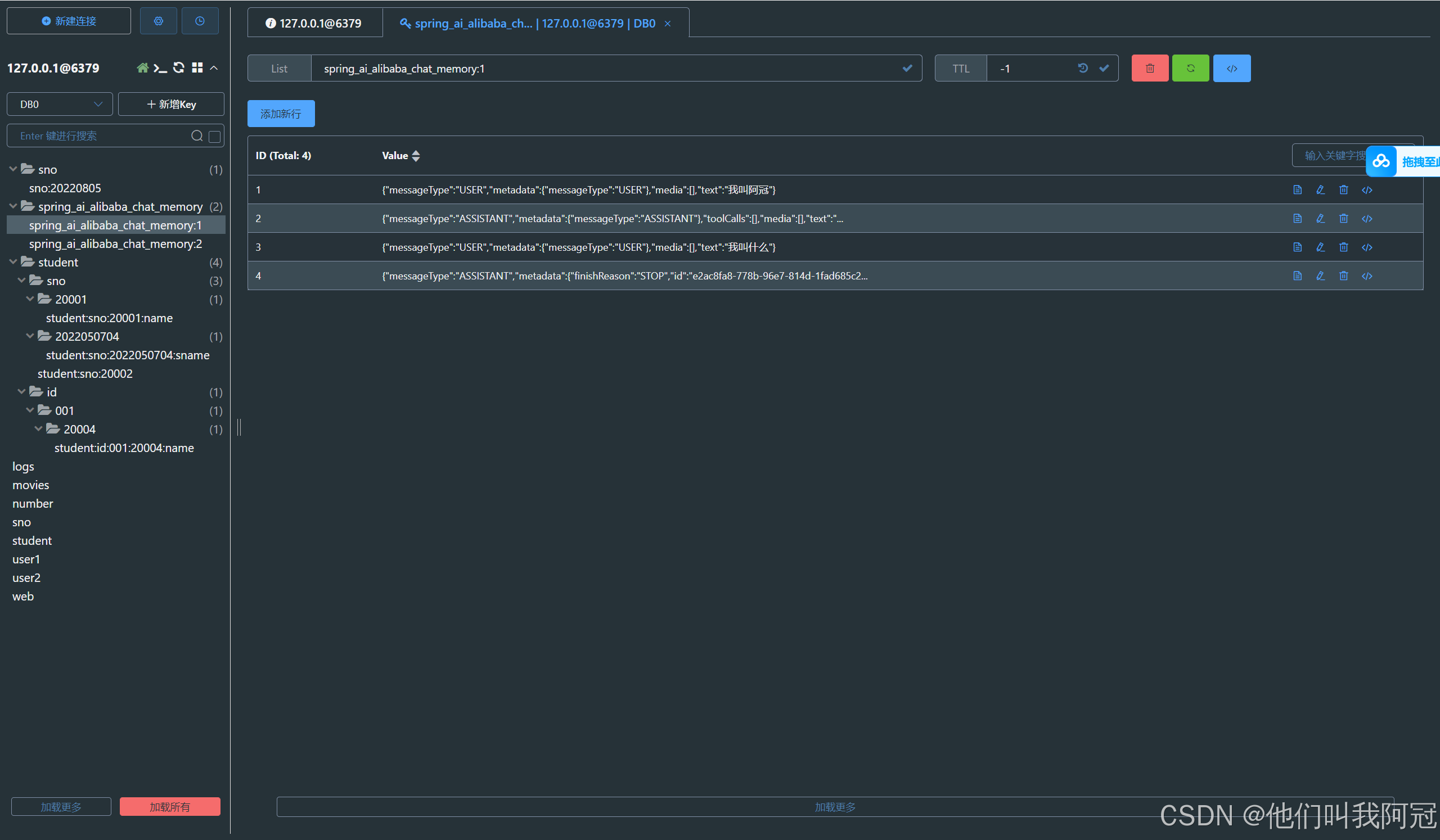Open the settings gear button
Viewport: 1440px width, 840px height.
click(x=158, y=21)
